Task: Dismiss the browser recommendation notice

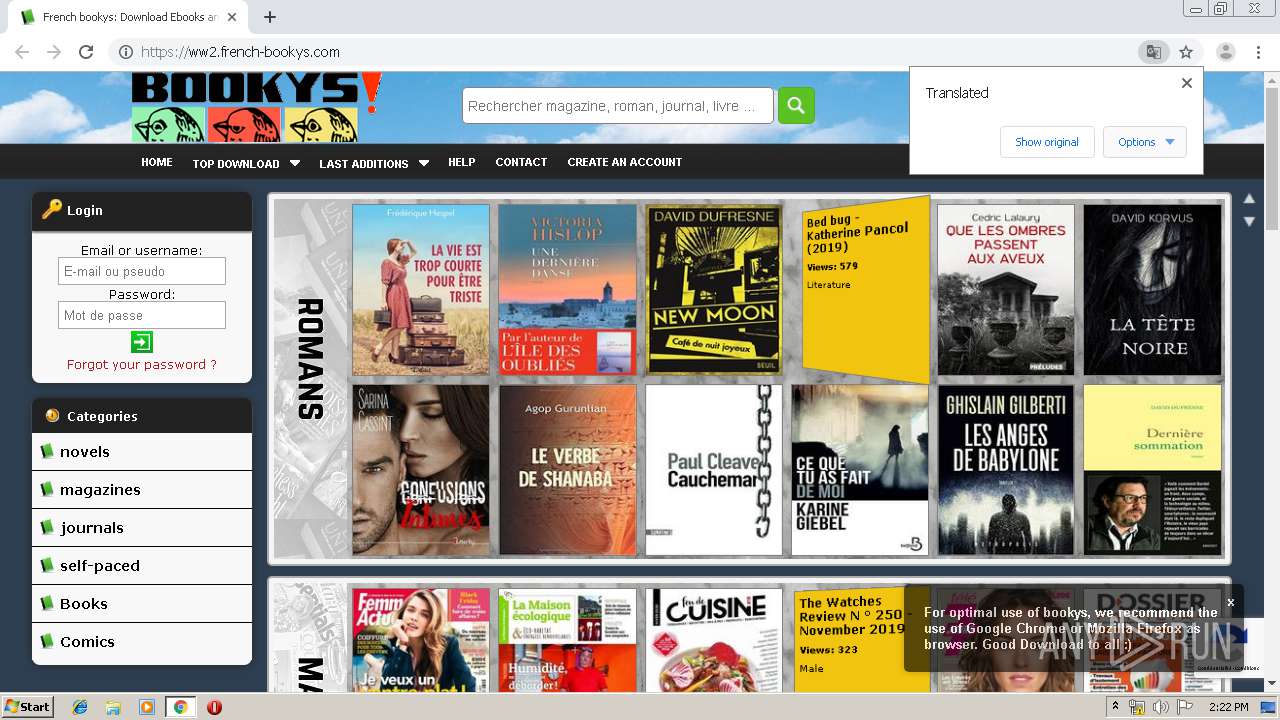Action: [1231, 602]
